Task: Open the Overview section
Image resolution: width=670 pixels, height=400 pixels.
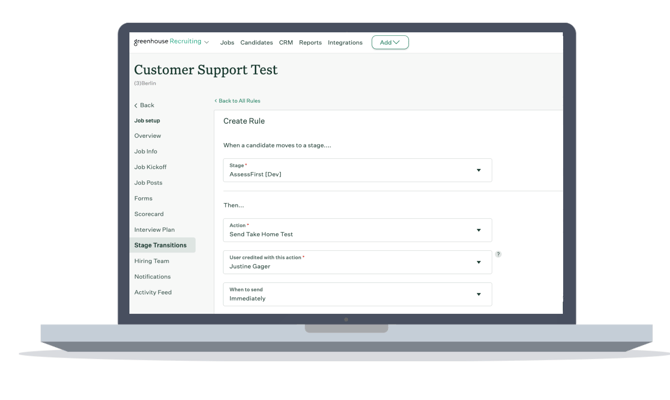Action: coord(147,136)
